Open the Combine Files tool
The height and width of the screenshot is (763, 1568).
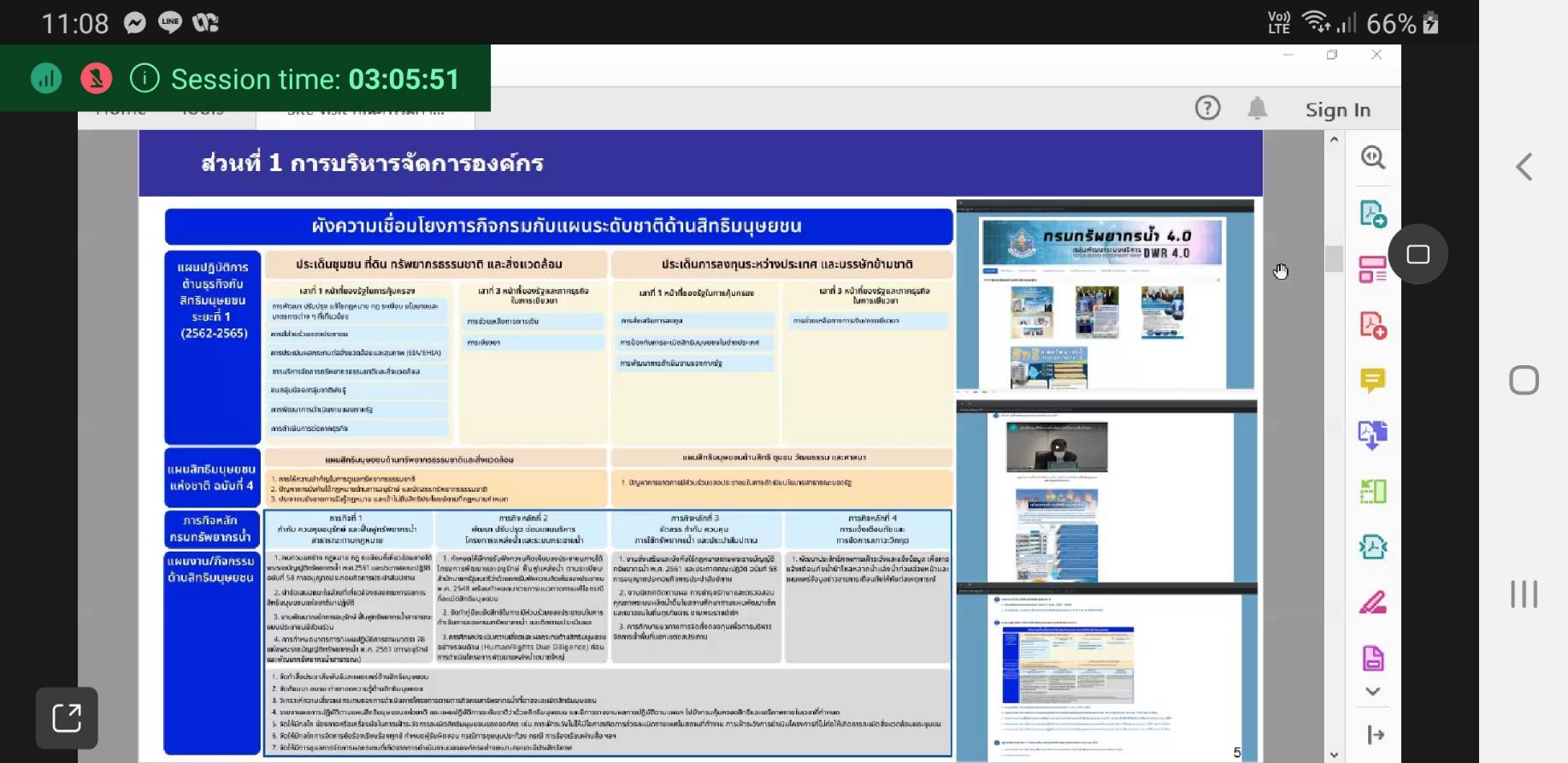pyautogui.click(x=1373, y=435)
